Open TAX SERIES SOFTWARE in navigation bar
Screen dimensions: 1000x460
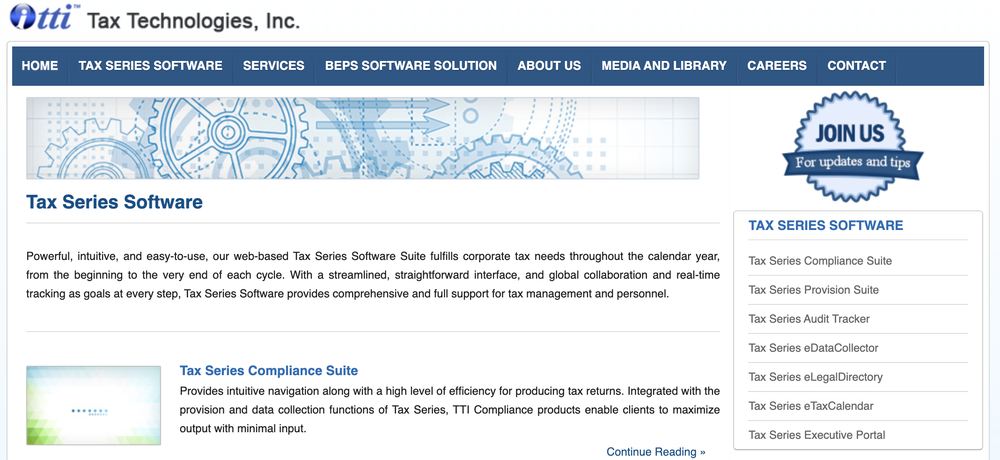[151, 66]
